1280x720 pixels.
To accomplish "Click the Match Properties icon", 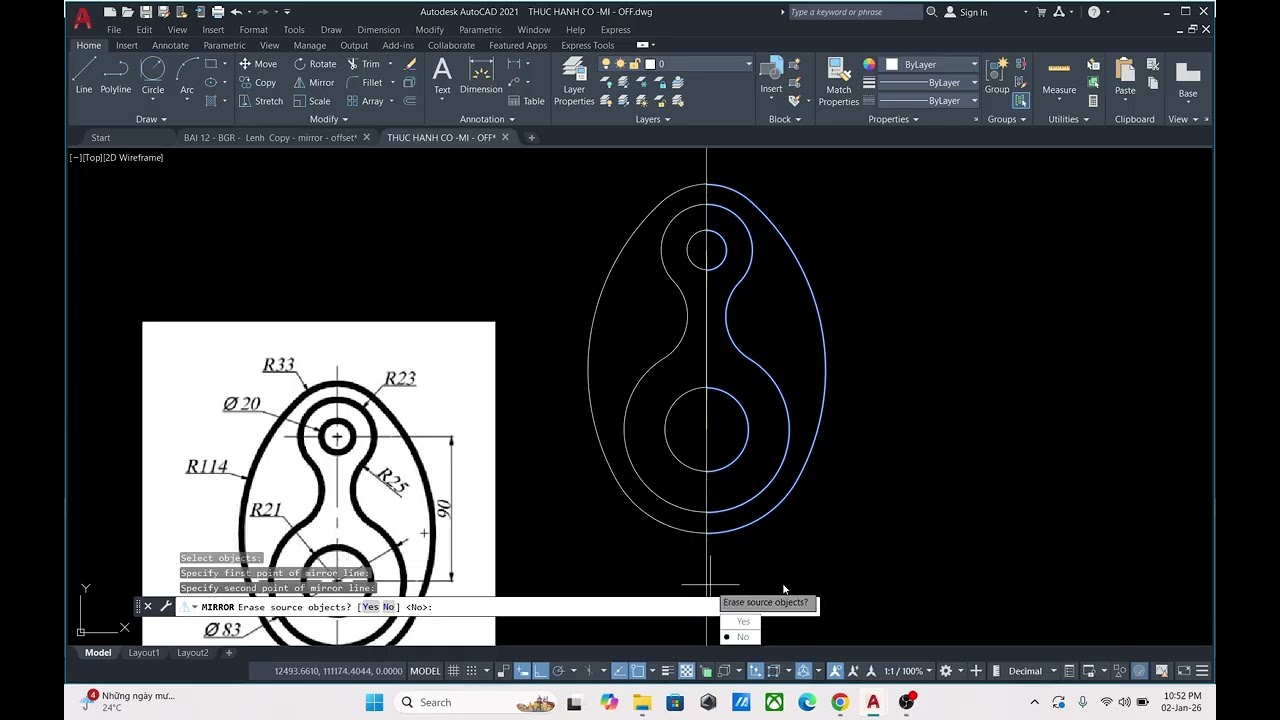I will [x=838, y=81].
